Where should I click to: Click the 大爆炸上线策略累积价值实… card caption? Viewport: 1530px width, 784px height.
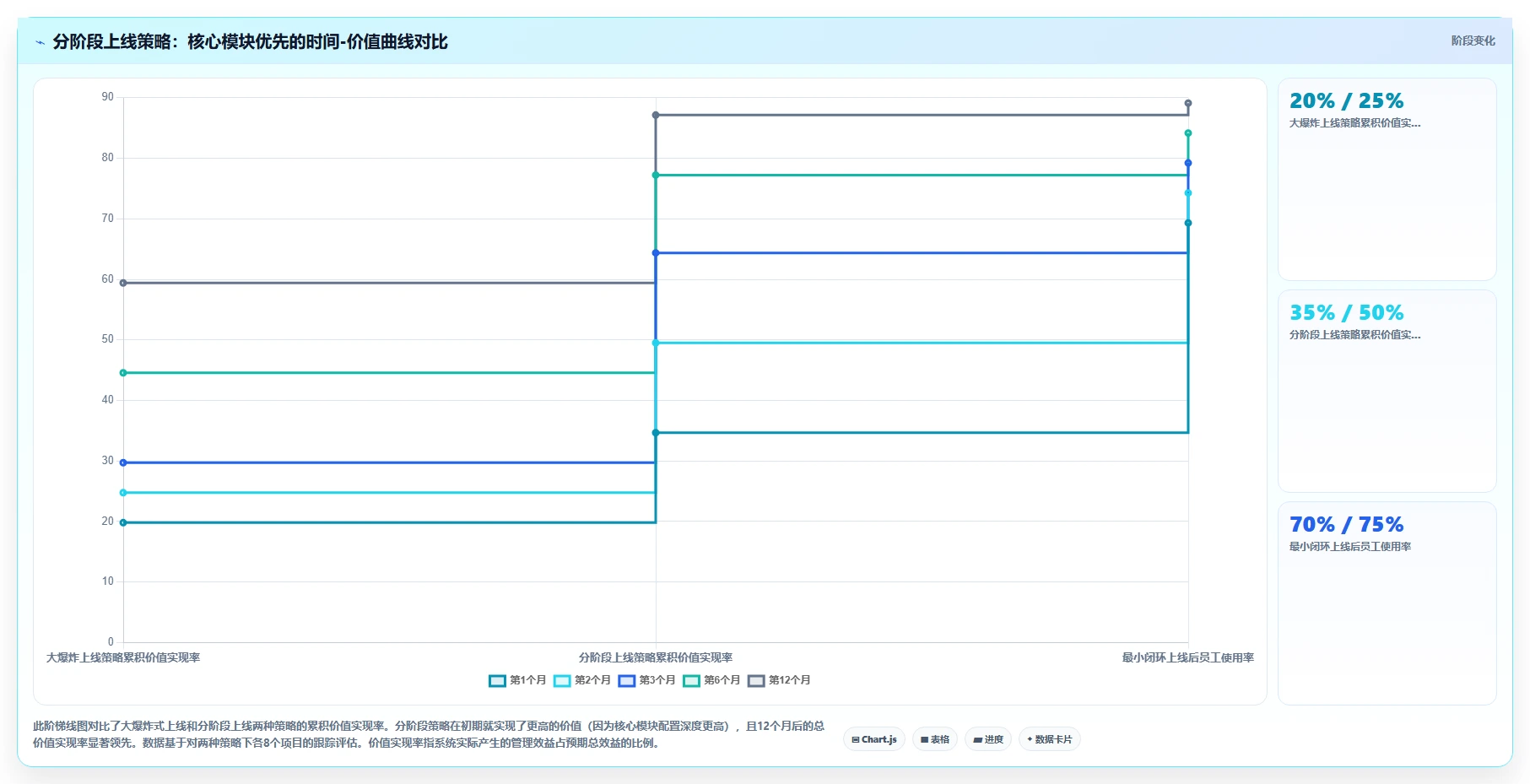coord(1355,123)
